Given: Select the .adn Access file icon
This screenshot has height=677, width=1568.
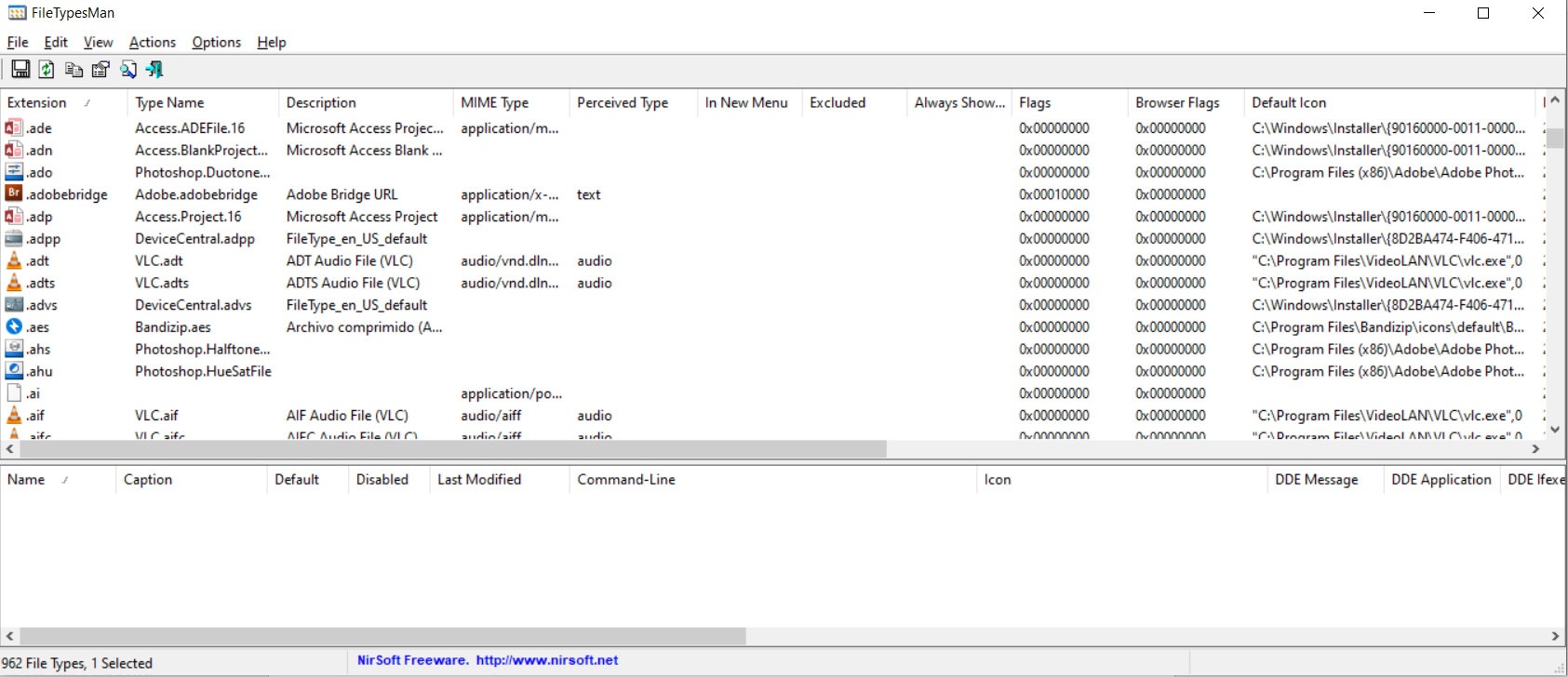Looking at the screenshot, I should (14, 150).
